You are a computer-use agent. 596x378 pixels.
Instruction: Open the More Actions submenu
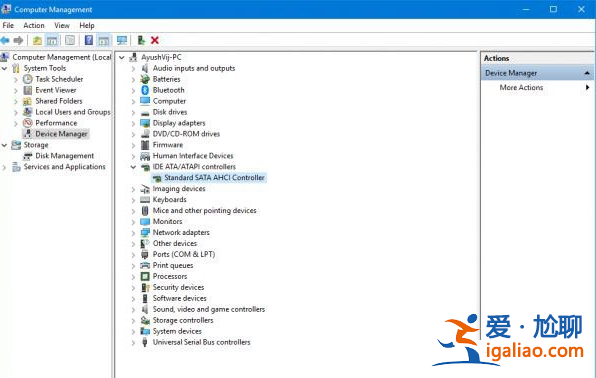[x=587, y=87]
